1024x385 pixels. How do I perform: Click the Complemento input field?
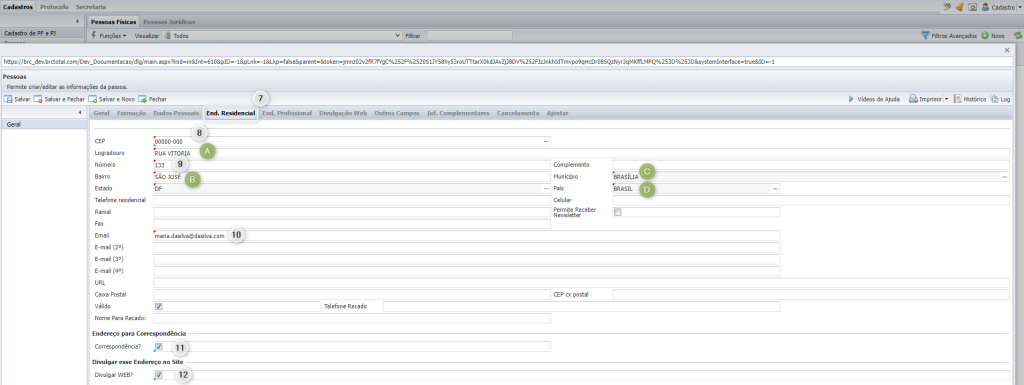[x=810, y=164]
